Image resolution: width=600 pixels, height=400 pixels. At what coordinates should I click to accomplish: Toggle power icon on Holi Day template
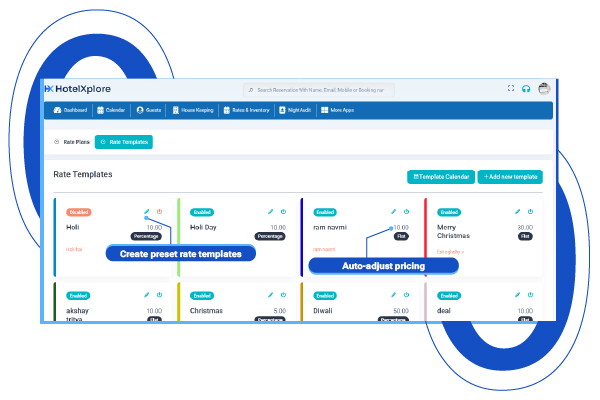pyautogui.click(x=284, y=212)
